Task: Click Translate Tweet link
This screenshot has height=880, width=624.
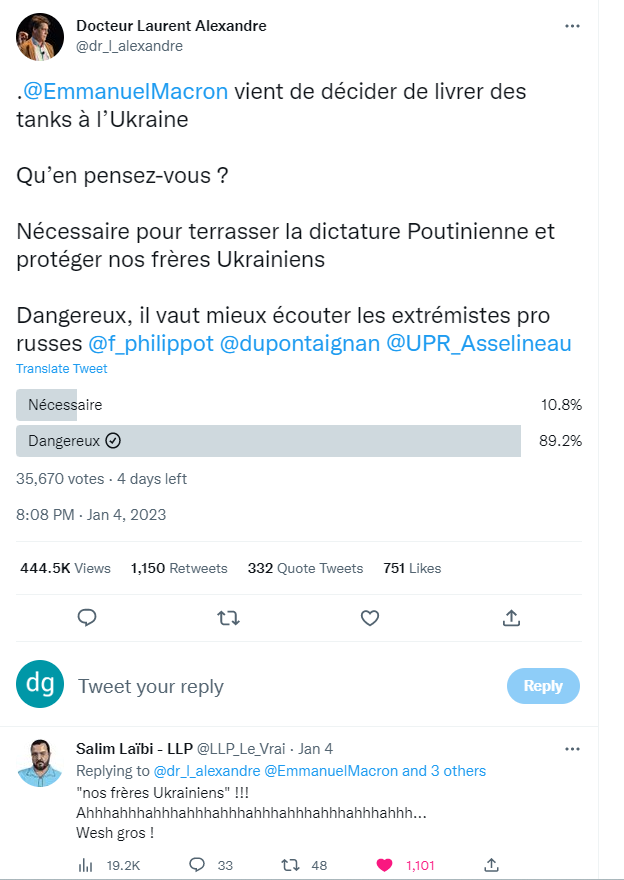Action: (59, 369)
